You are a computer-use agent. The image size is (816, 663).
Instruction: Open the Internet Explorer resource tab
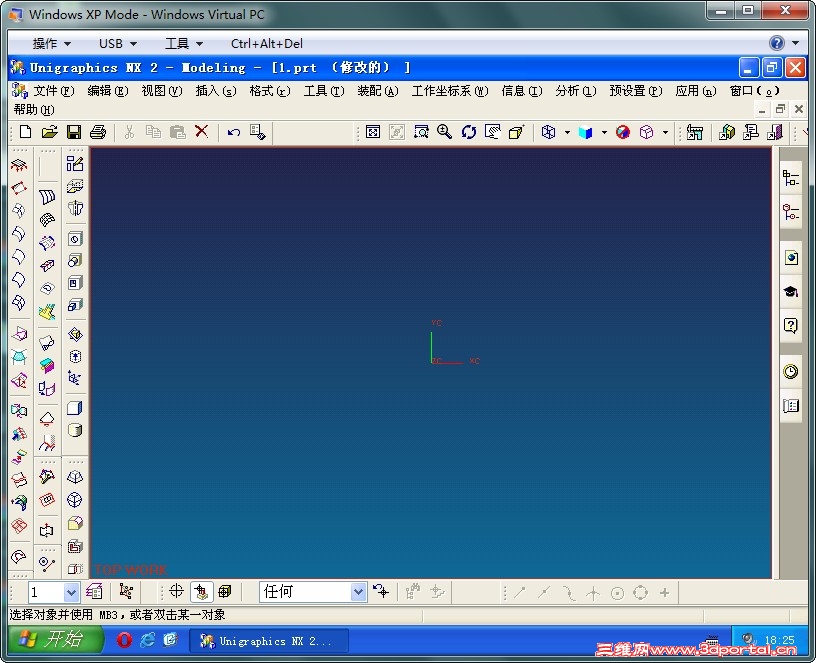click(791, 258)
